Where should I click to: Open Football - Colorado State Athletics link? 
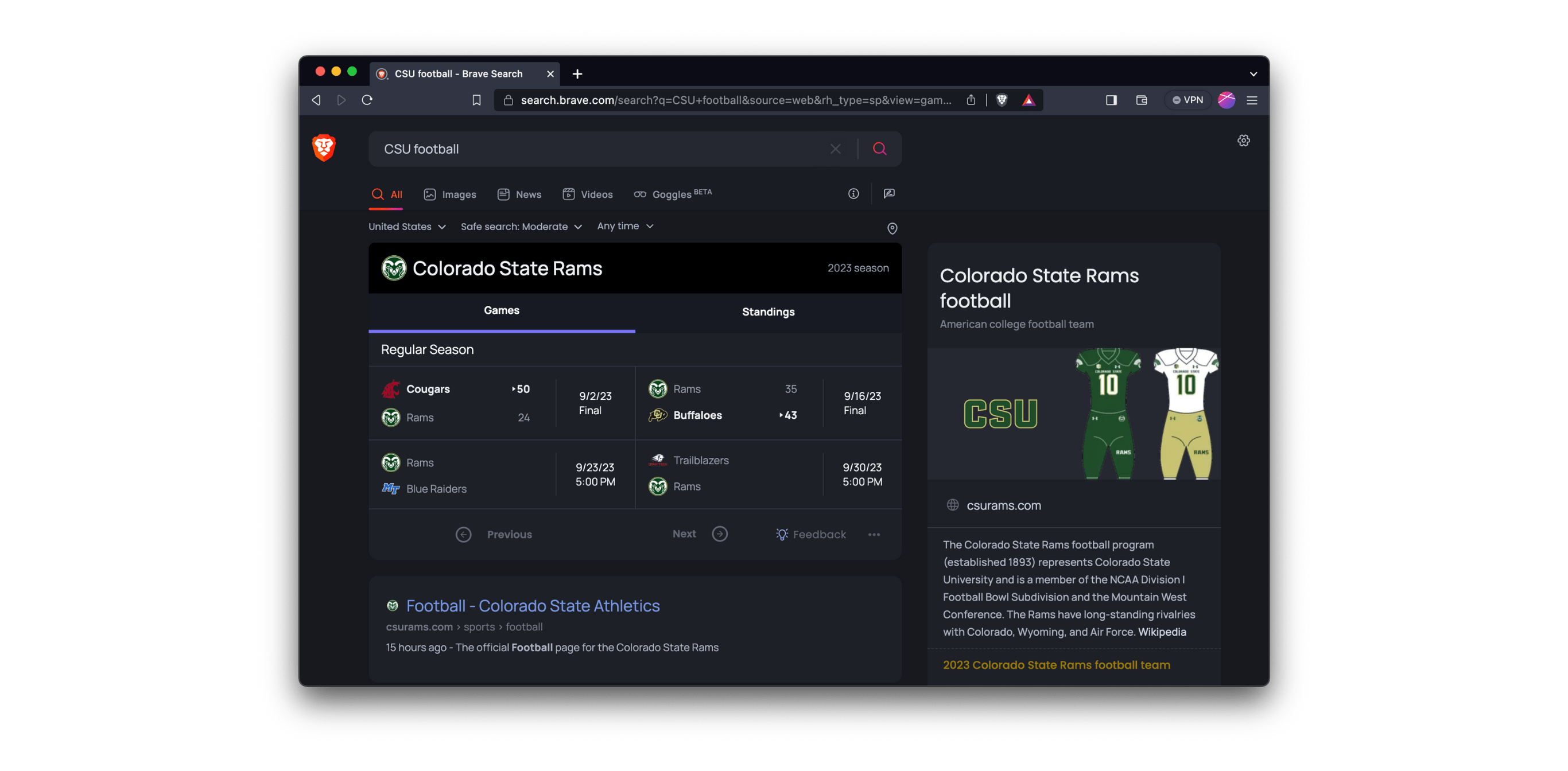533,605
